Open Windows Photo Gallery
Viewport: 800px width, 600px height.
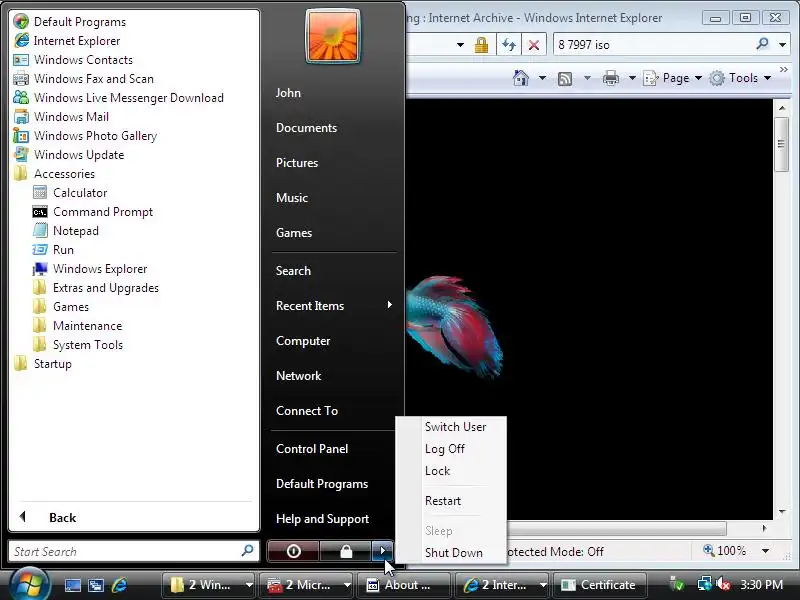pos(85,136)
